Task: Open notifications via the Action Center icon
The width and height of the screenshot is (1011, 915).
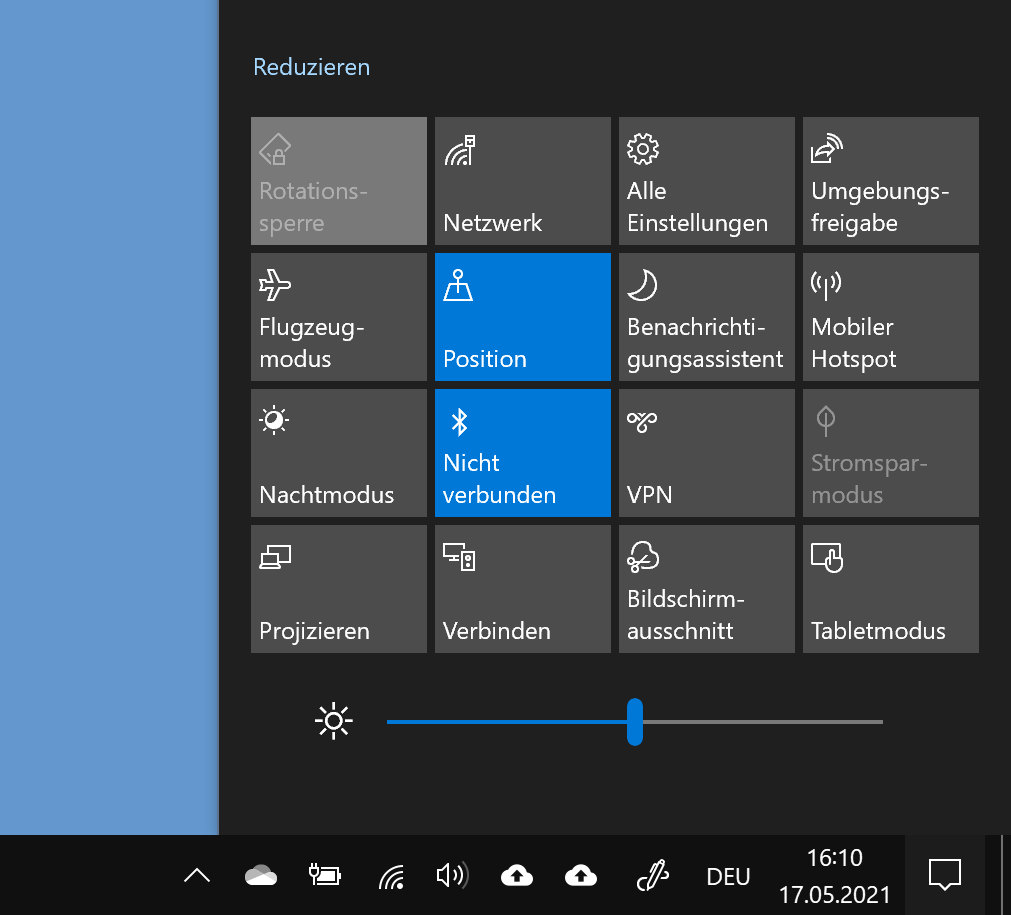Action: tap(944, 874)
